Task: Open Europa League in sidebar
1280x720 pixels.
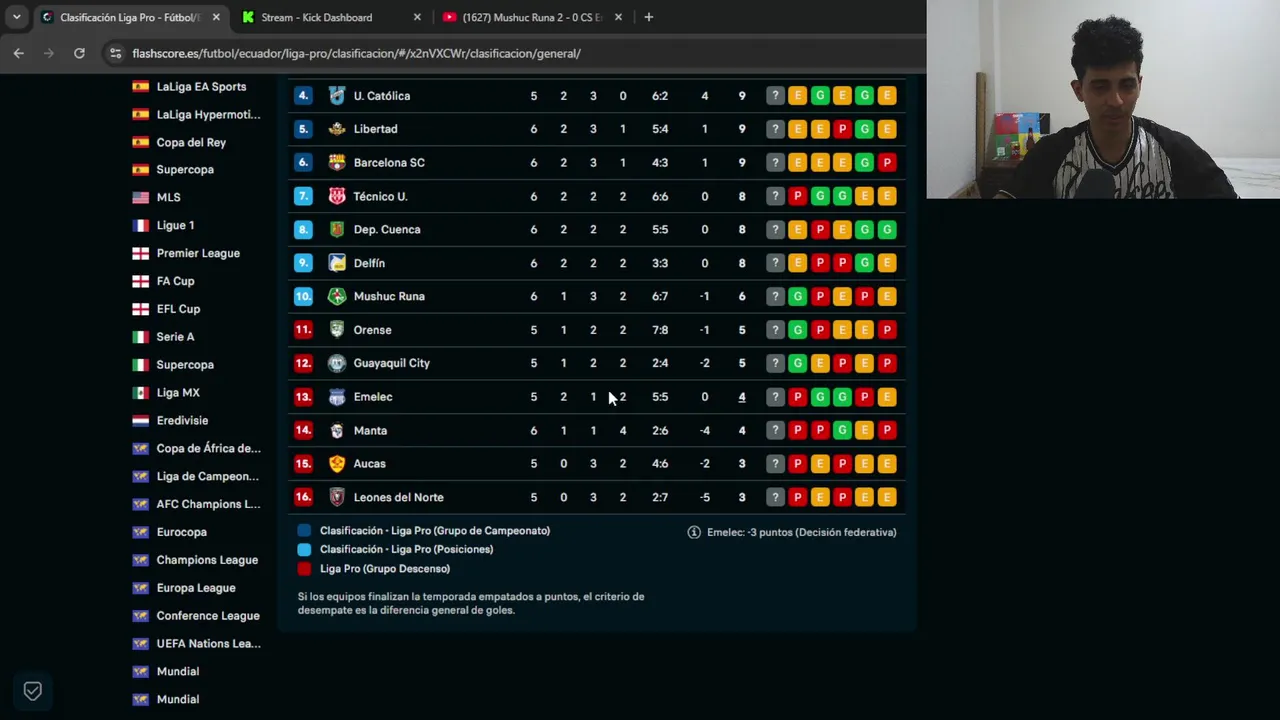Action: [196, 588]
